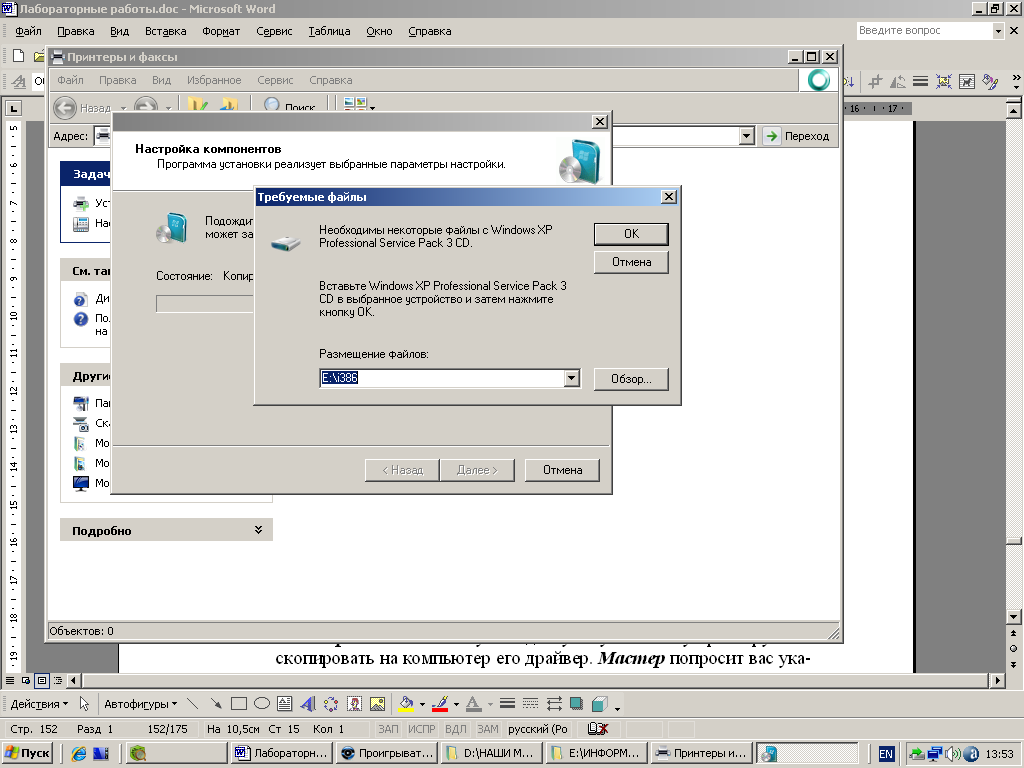This screenshot has height=768, width=1024.
Task: Click the Введите вопрос help box
Action: (925, 31)
